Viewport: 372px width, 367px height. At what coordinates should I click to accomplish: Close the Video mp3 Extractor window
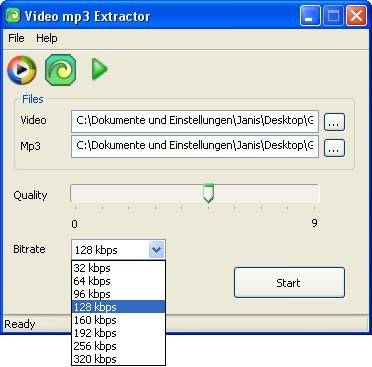coord(356,15)
